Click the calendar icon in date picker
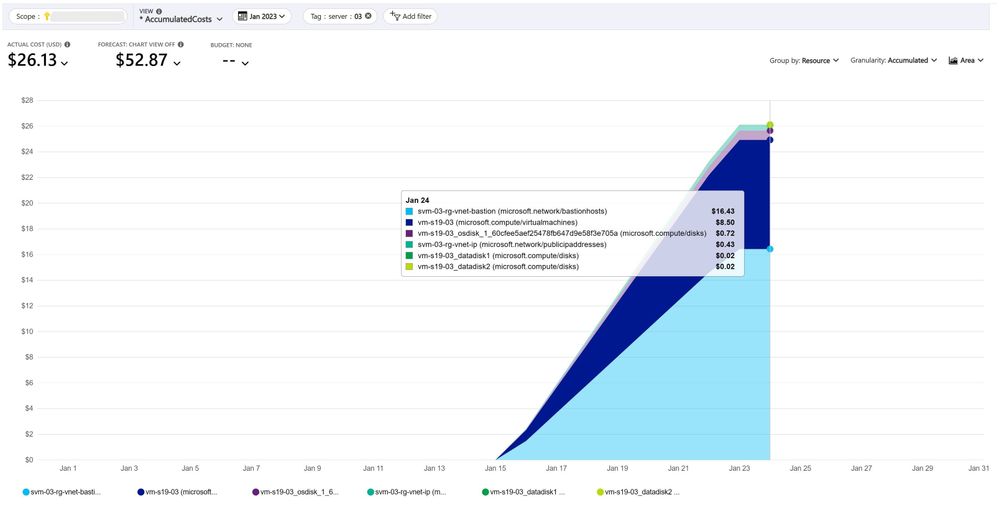 tap(242, 16)
